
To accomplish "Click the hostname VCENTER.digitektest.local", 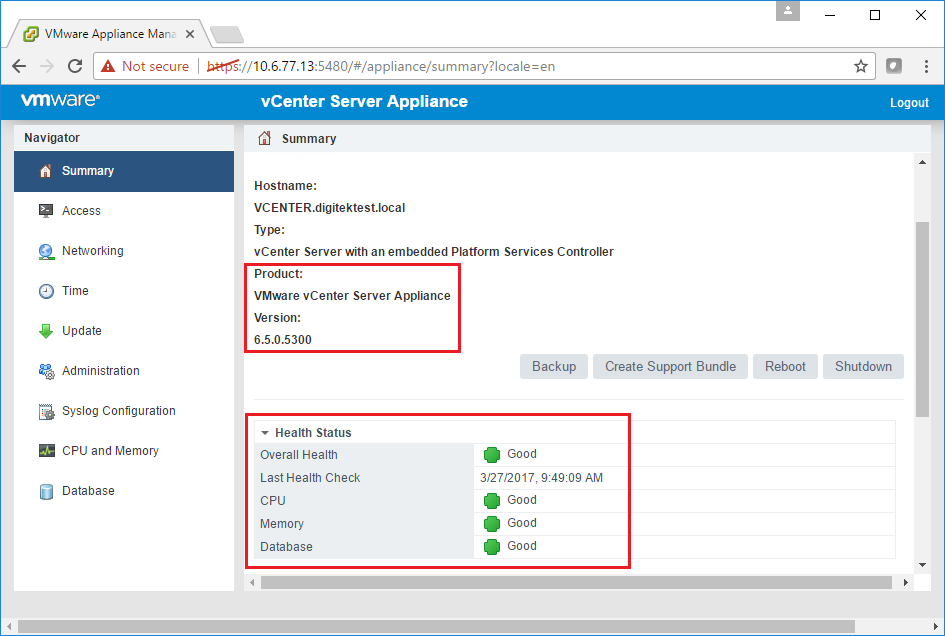I will 330,208.
